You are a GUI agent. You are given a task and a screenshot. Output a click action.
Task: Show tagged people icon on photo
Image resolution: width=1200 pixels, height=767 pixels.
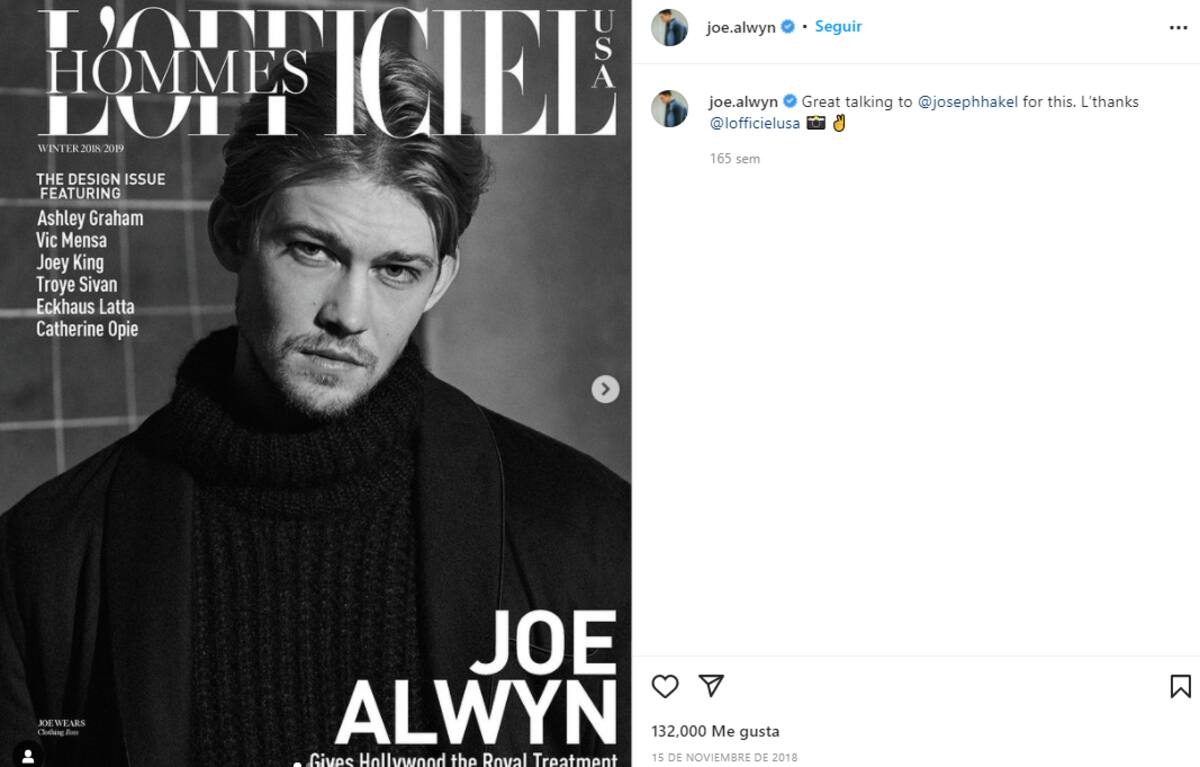click(x=28, y=756)
